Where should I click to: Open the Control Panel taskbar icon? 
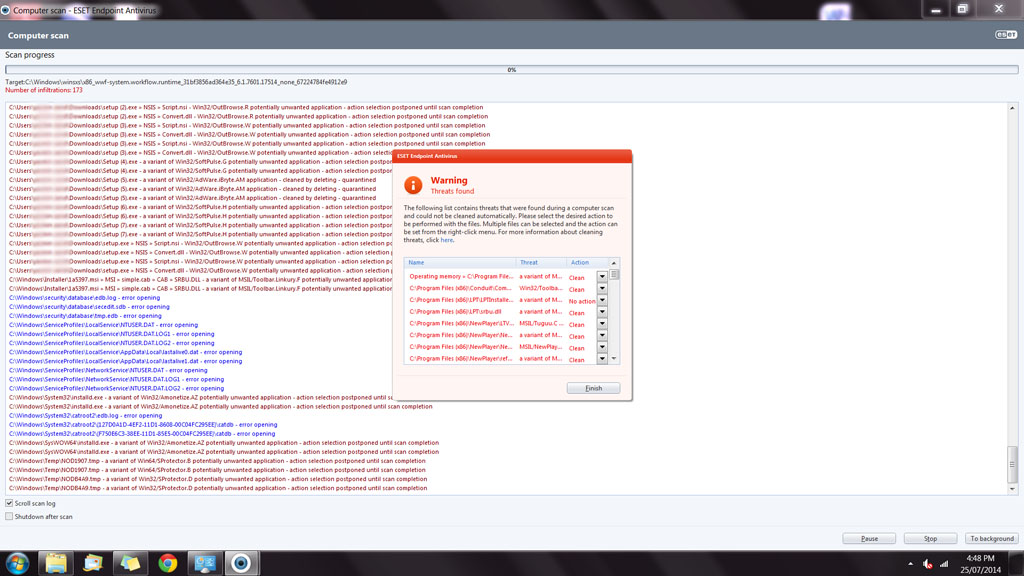click(x=204, y=563)
